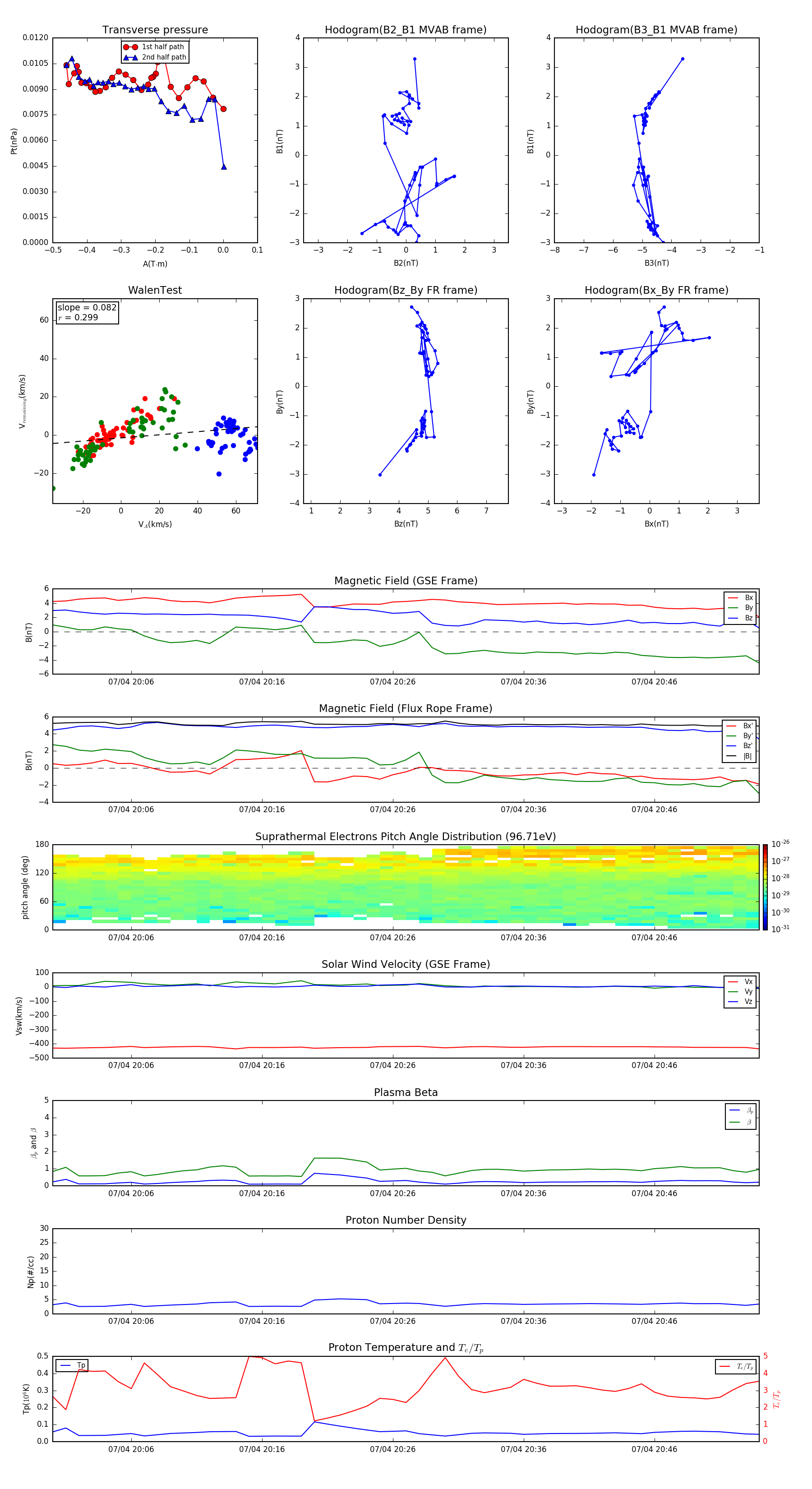Click the "Hodogram(Bz_By FR frame)" title
This screenshot has width=812, height=1489.
click(x=406, y=290)
